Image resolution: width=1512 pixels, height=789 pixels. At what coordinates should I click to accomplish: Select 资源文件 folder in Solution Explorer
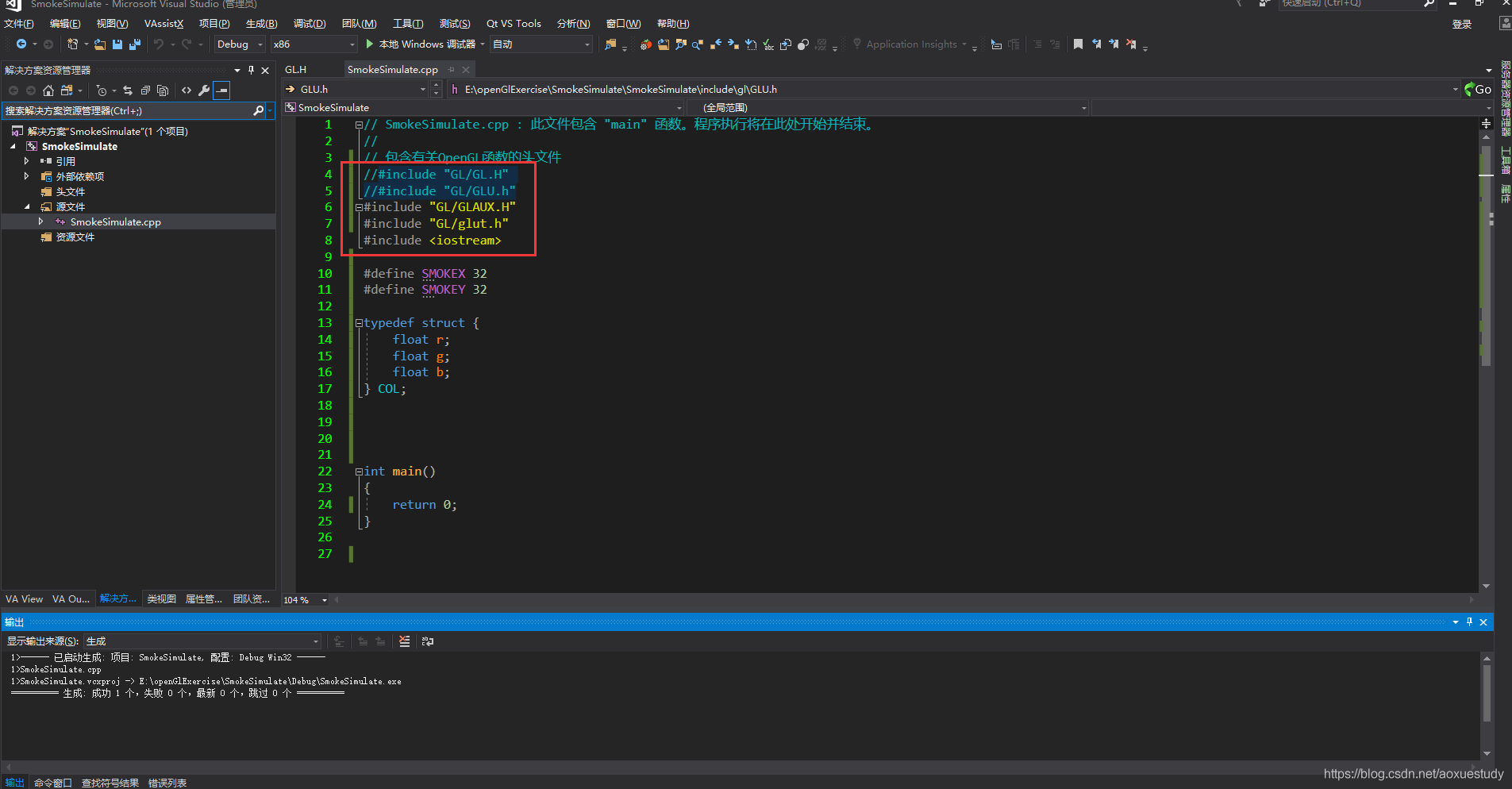75,237
